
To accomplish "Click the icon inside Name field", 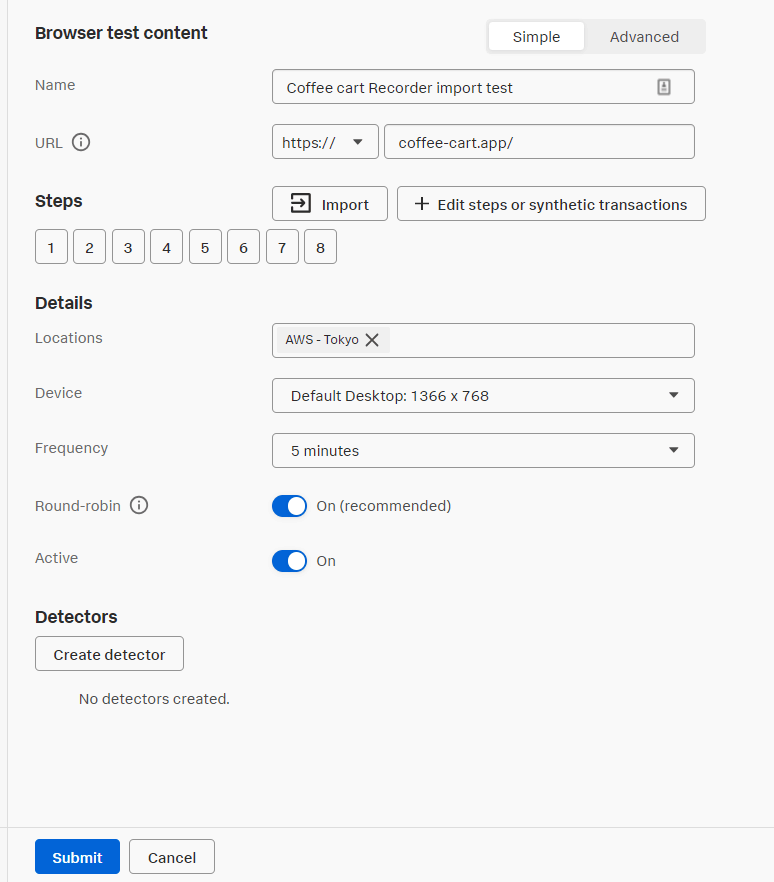I will click(x=664, y=87).
